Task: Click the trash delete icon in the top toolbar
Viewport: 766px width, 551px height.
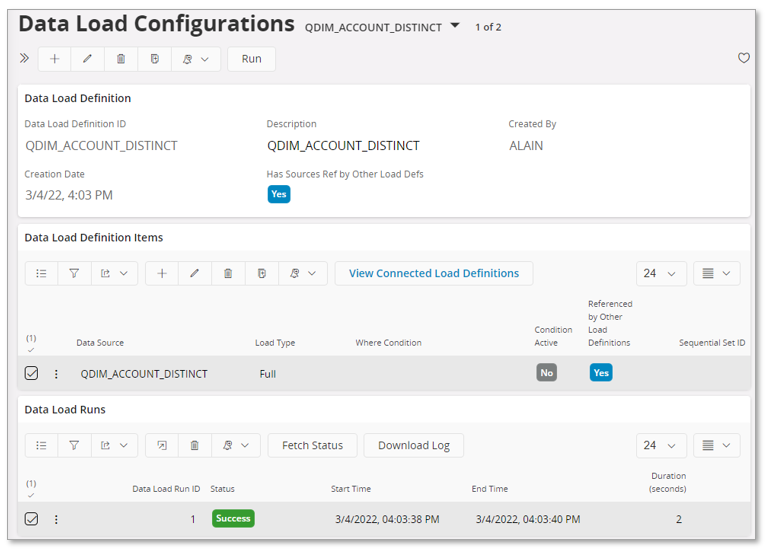Action: coord(121,59)
